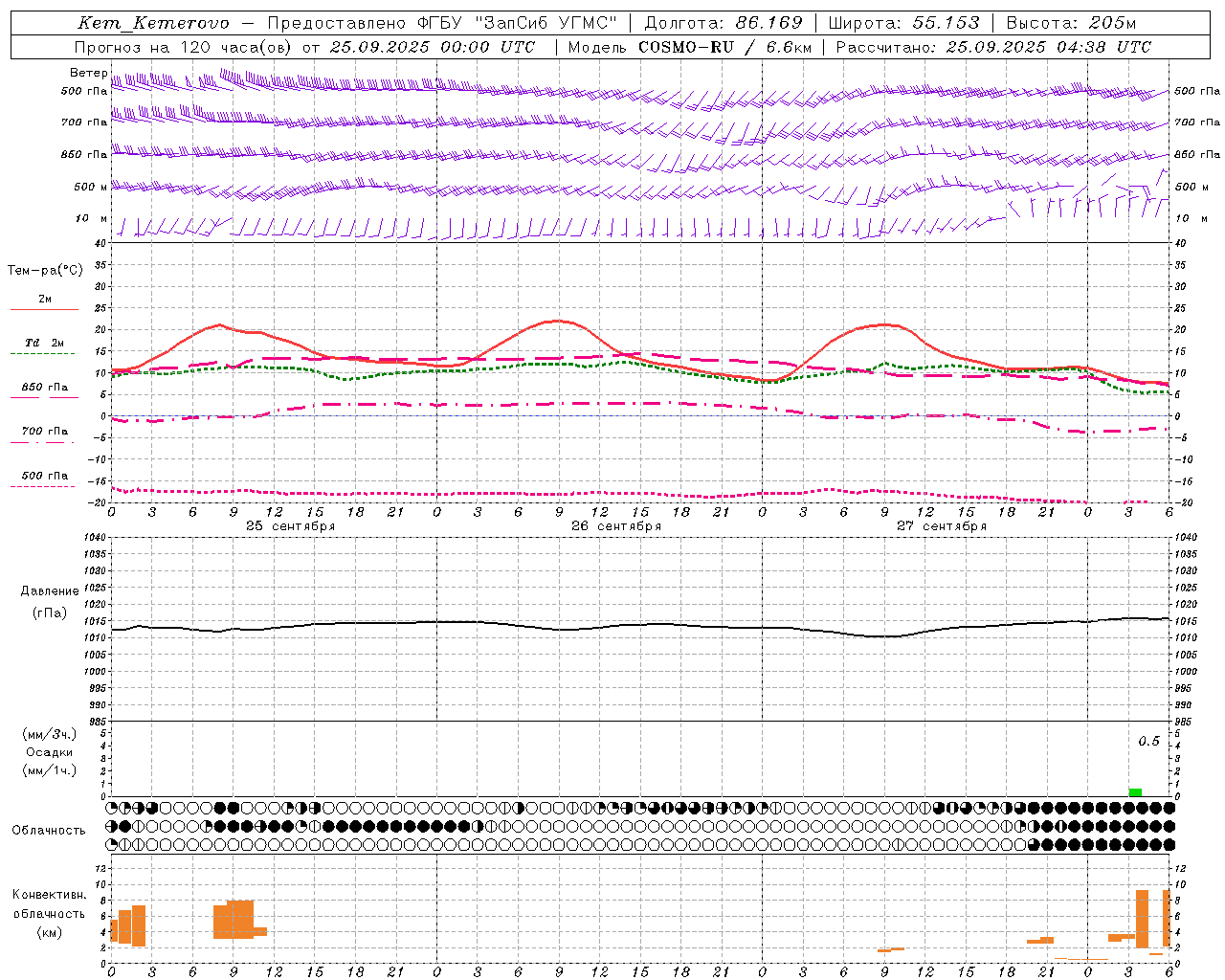Click the Тем-ра(°C) axis label
1225x980 pixels.
tap(45, 271)
